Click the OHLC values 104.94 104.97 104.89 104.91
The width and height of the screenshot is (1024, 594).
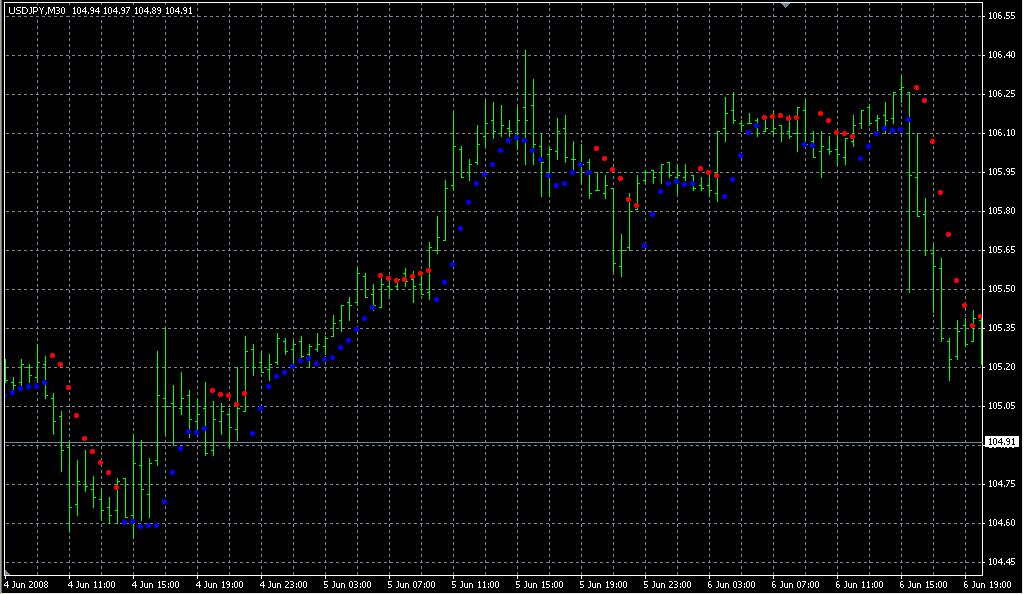(x=133, y=11)
